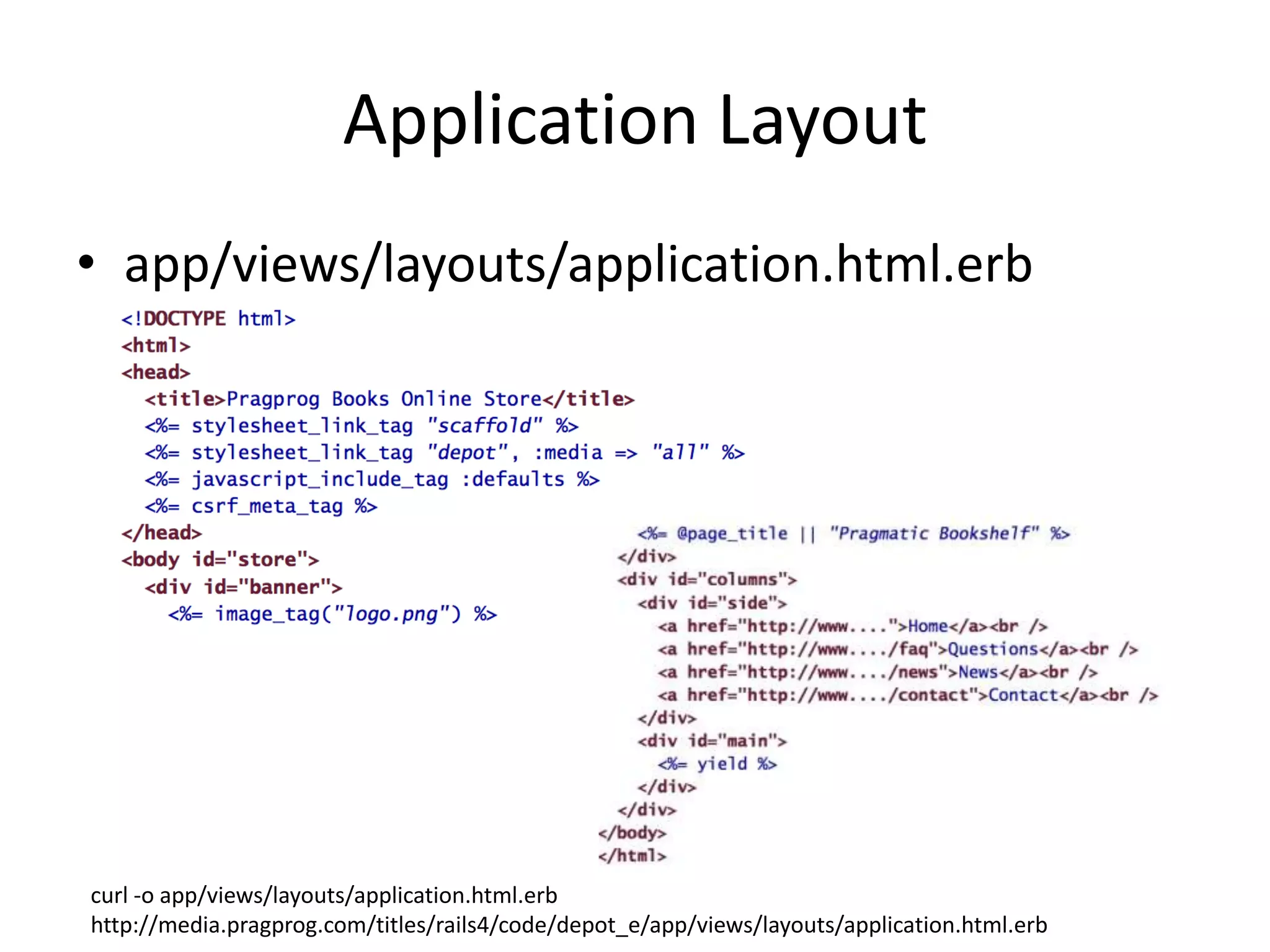Click the javascript_include_tag :defaults line
The width and height of the screenshot is (1270, 952).
click(372, 479)
